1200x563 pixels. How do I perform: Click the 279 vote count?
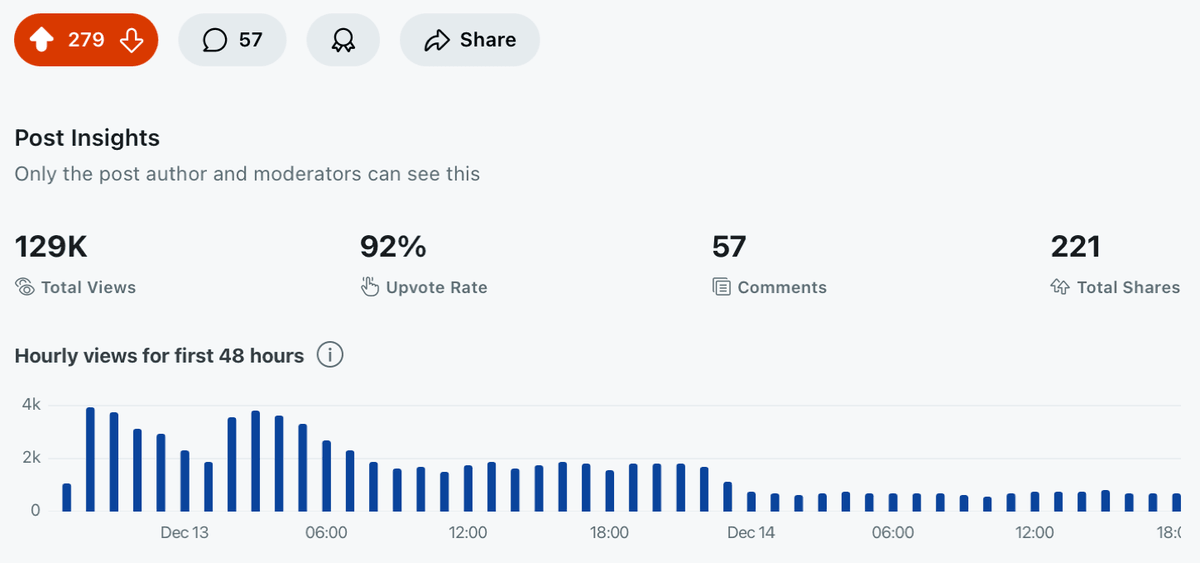pos(86,40)
